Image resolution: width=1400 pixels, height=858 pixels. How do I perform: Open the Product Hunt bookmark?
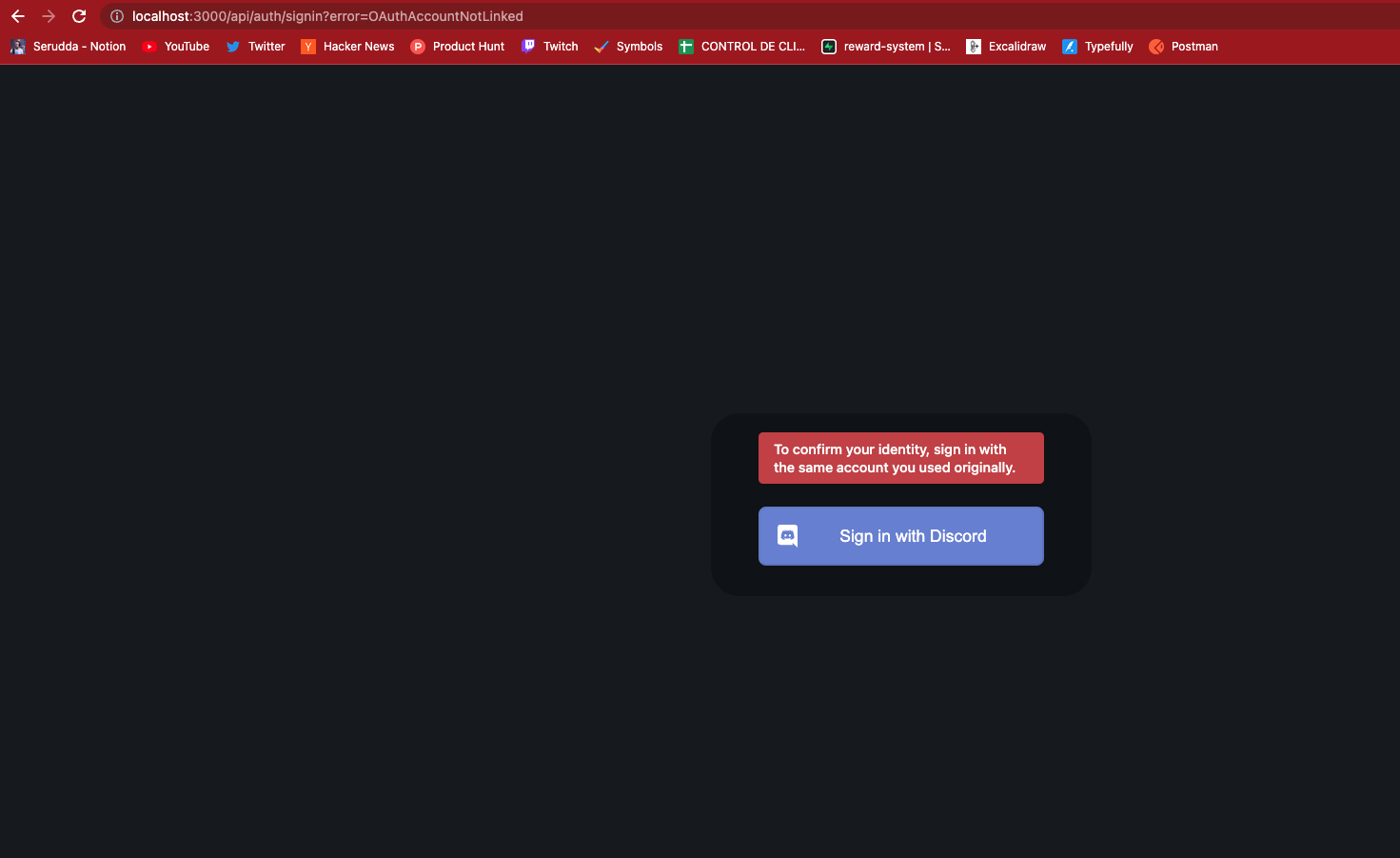(x=458, y=46)
